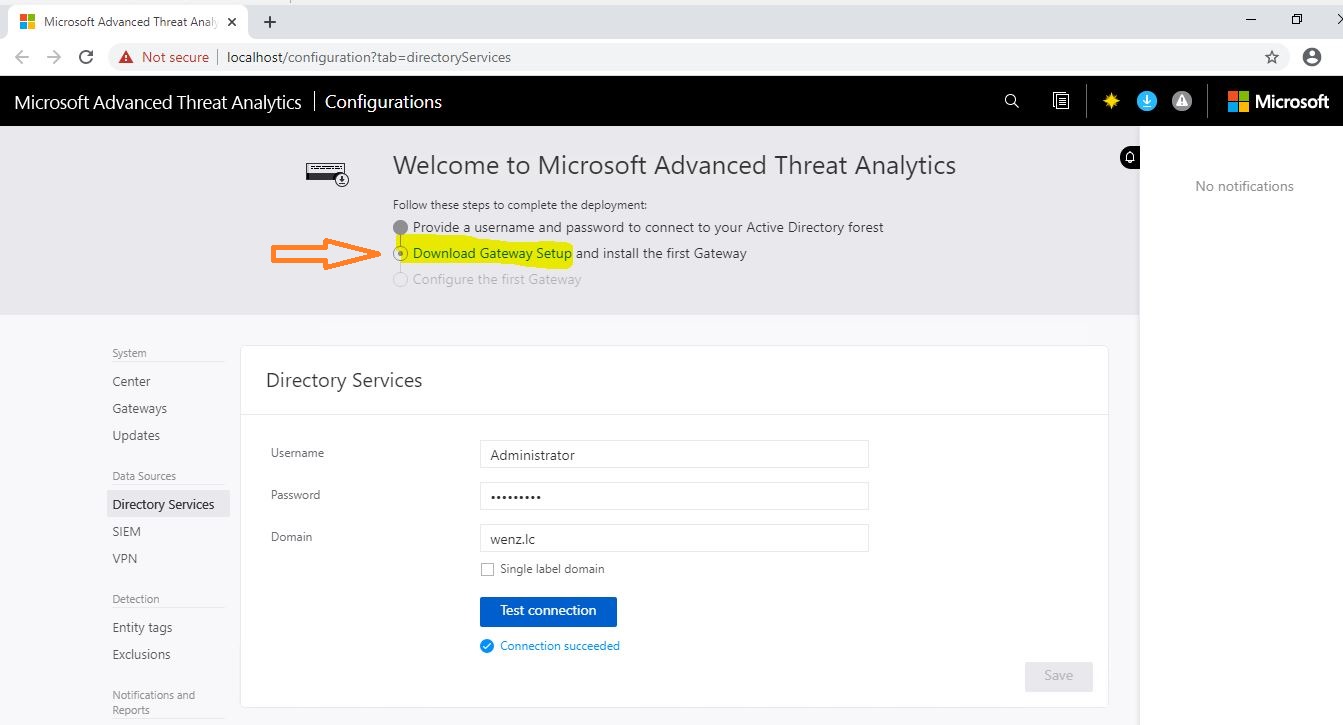1343x725 pixels.
Task: Click the Detection section header
Action: pos(136,599)
